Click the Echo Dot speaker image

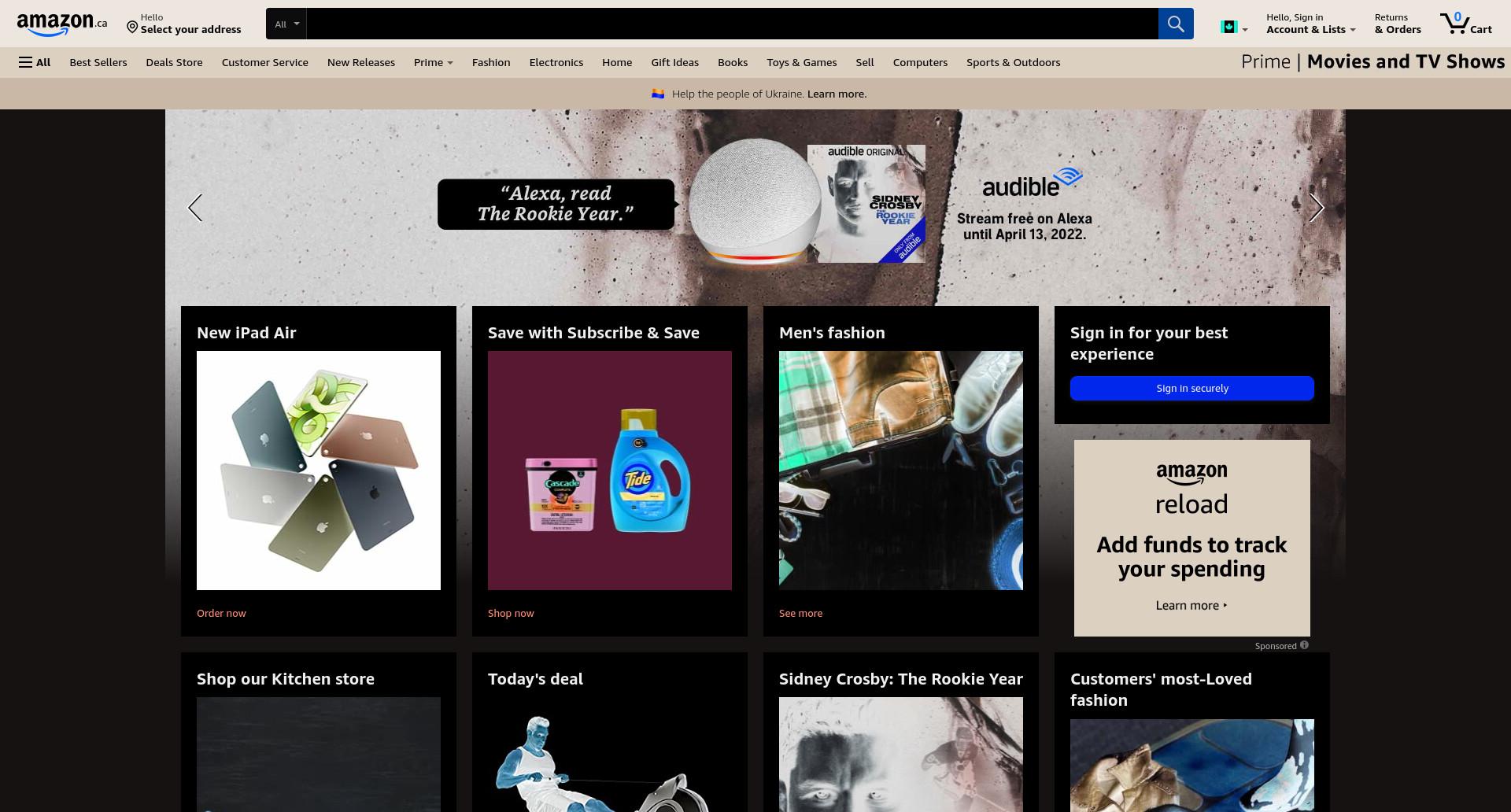point(754,201)
